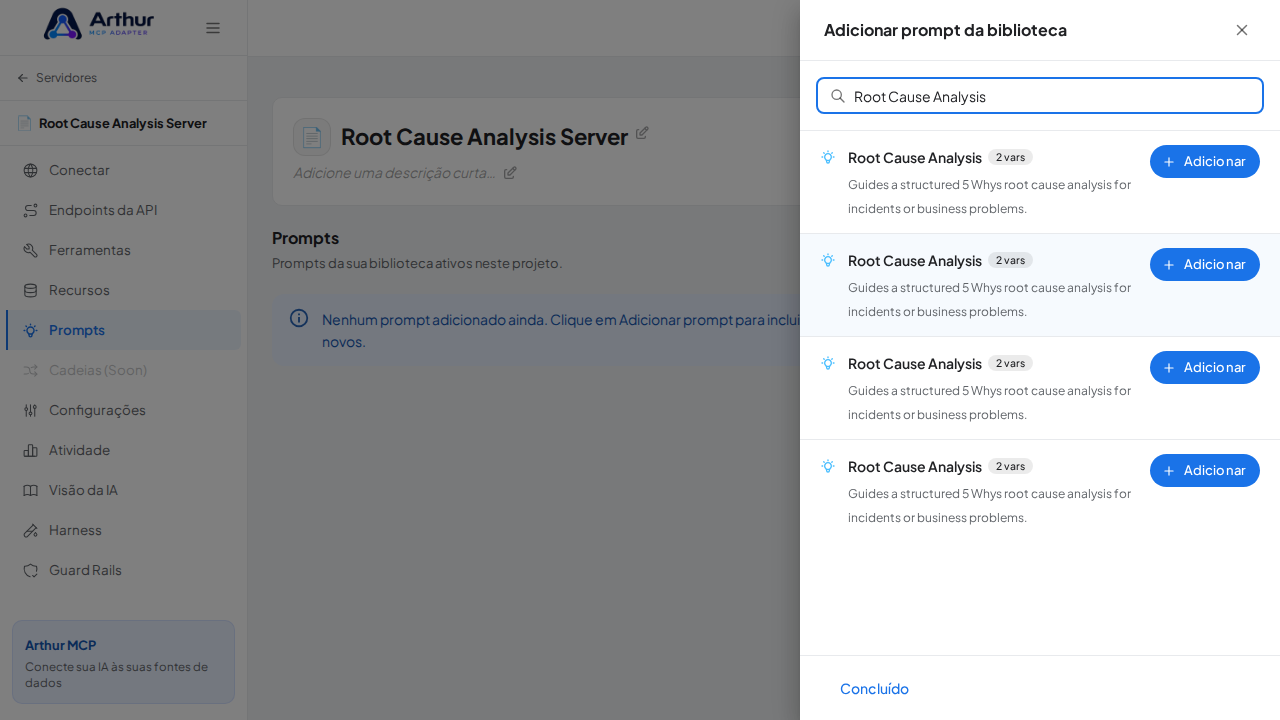Screen dimensions: 1280x720
Task: Open Guard Rails via its shield icon
Action: point(30,570)
